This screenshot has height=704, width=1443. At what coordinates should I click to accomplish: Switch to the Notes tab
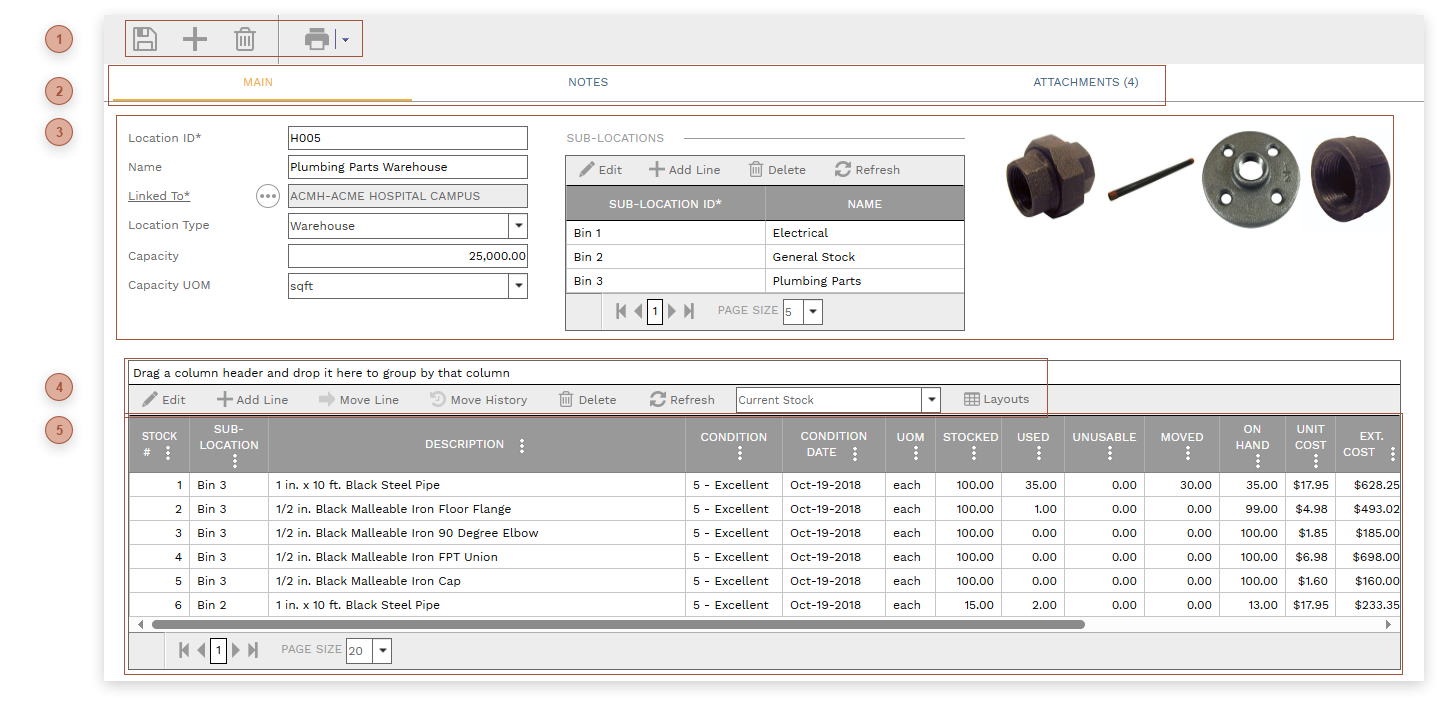[x=588, y=82]
